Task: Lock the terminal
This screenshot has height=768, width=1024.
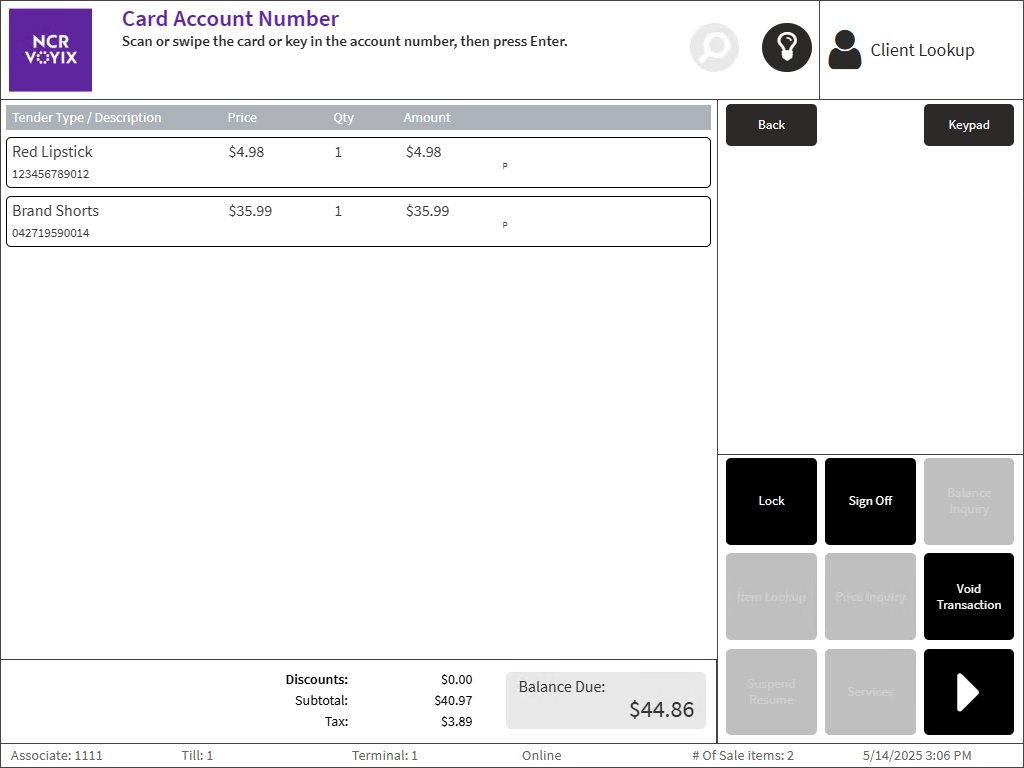Action: (x=771, y=501)
